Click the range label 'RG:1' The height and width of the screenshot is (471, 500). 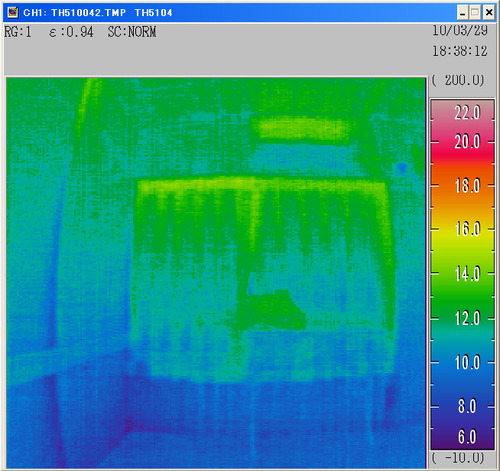[x=18, y=32]
